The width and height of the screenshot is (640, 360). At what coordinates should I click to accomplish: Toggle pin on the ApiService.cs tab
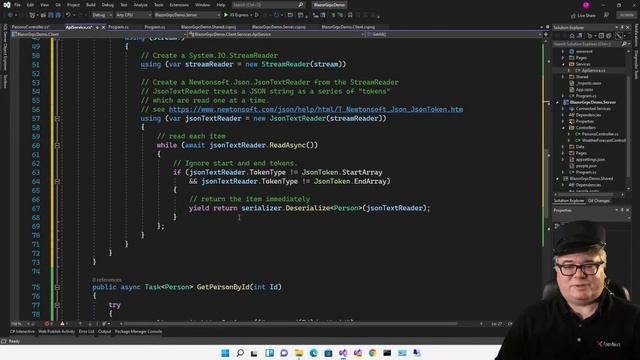coord(97,27)
